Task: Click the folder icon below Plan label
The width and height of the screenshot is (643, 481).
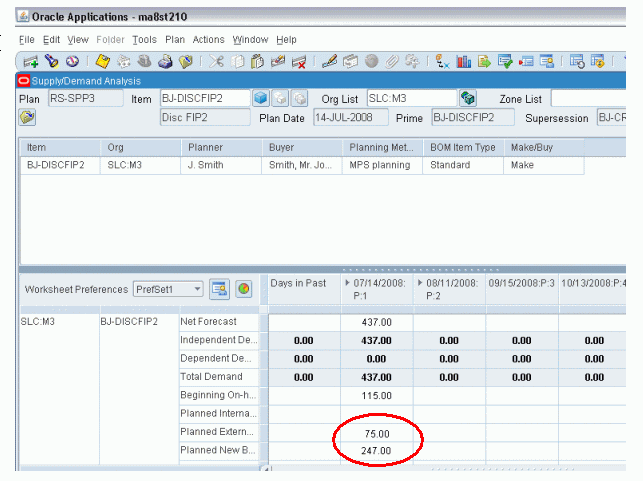Action: coord(27,117)
